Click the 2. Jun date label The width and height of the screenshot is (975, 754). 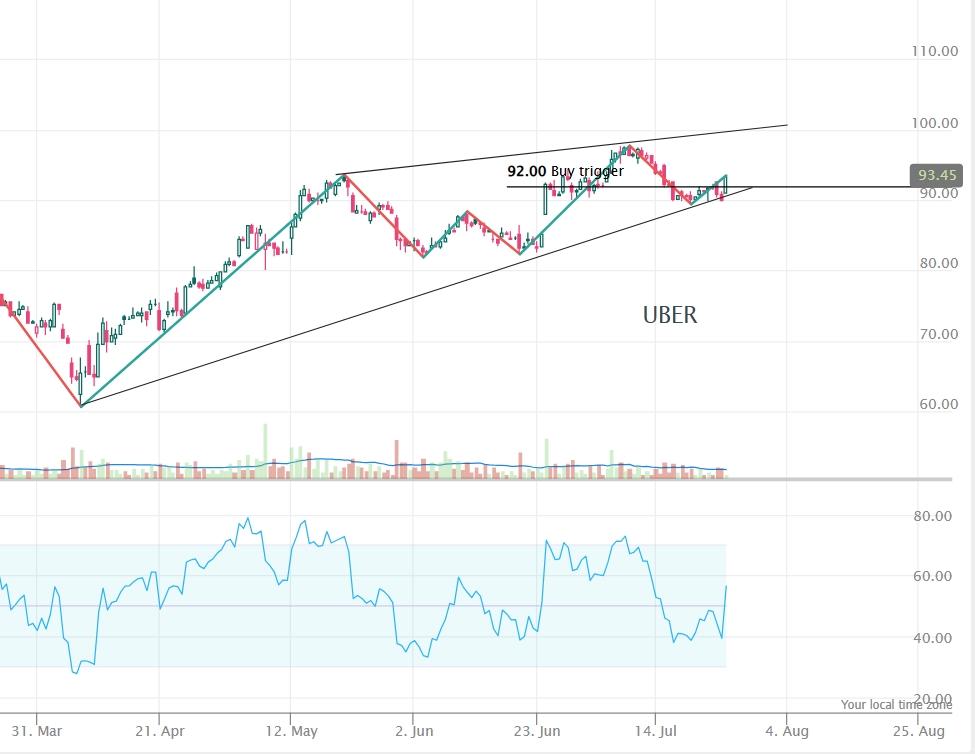pyautogui.click(x=414, y=731)
